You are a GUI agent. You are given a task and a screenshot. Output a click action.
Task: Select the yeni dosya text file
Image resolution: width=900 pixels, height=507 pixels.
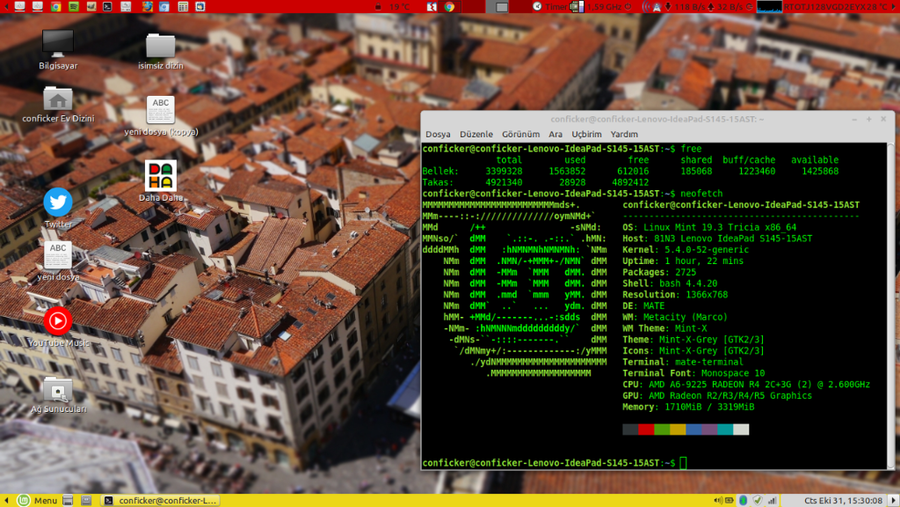pyautogui.click(x=58, y=261)
